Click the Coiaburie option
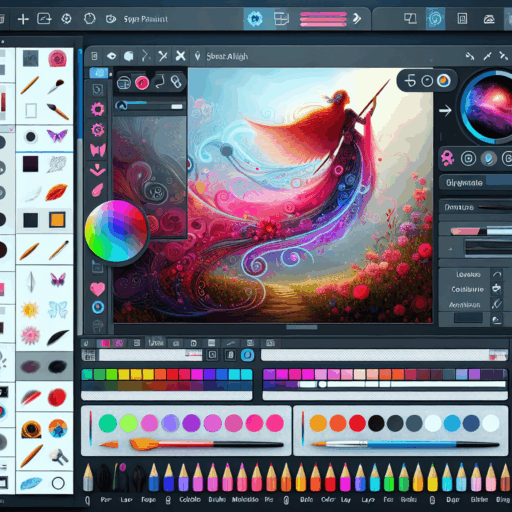This screenshot has height=512, width=512. click(x=467, y=289)
